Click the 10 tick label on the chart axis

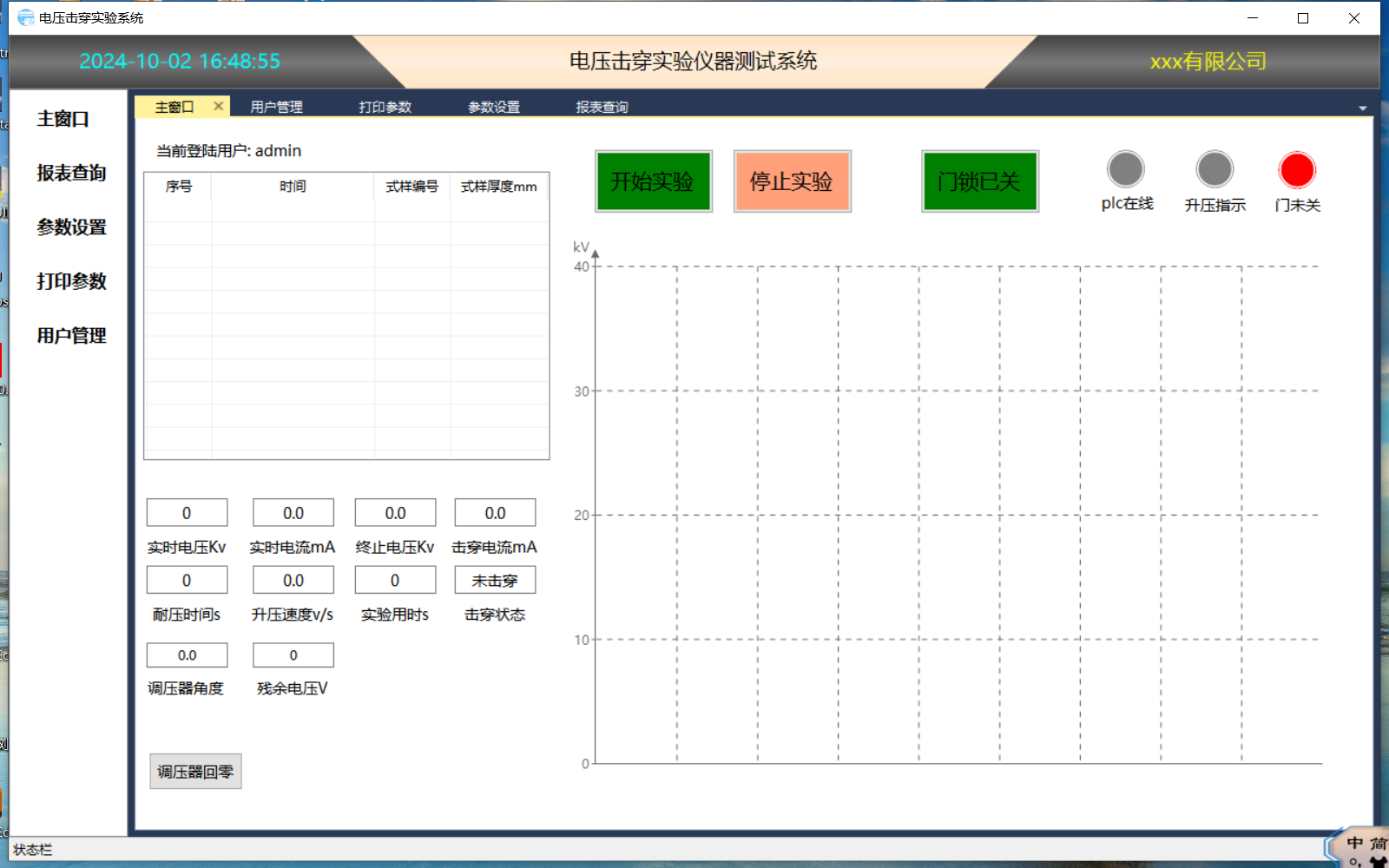click(582, 640)
